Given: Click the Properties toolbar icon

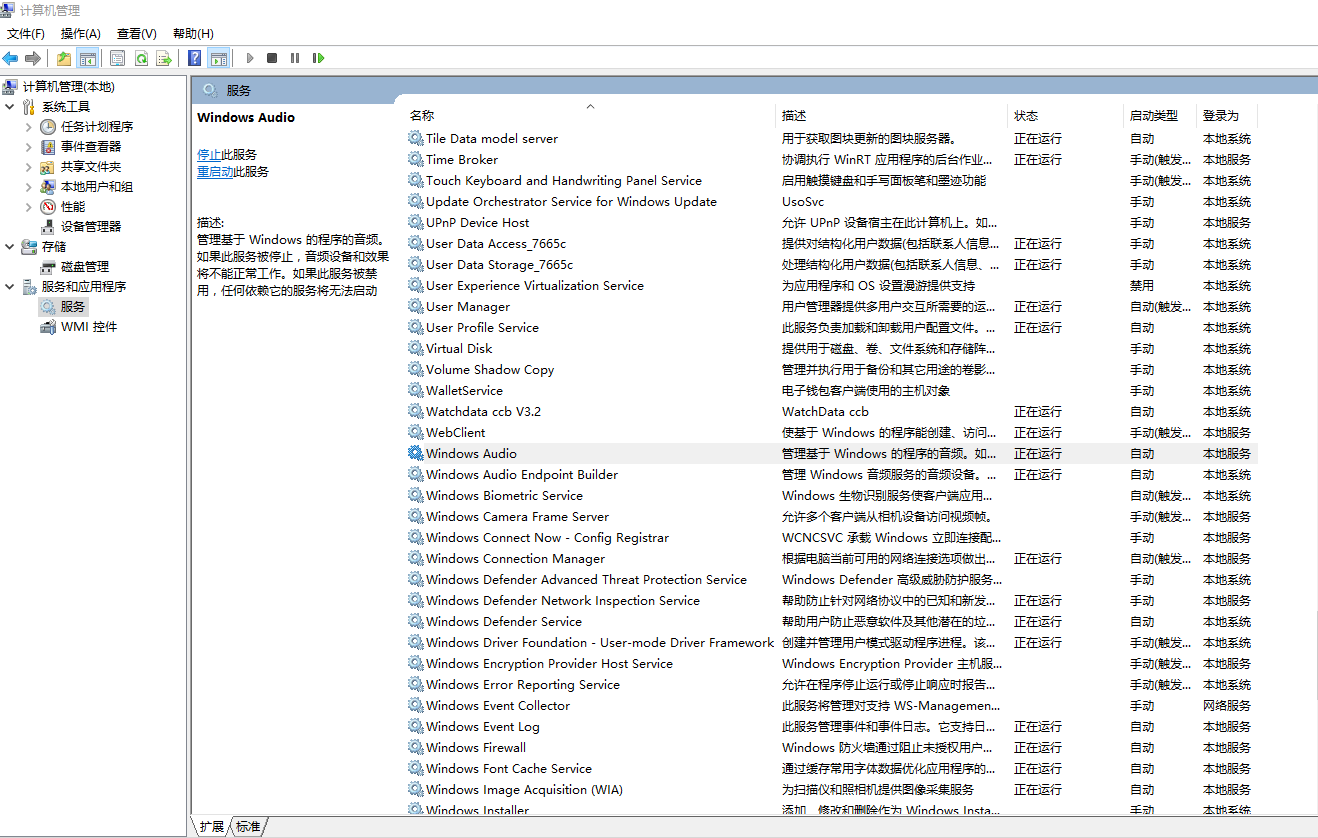Looking at the screenshot, I should [117, 57].
